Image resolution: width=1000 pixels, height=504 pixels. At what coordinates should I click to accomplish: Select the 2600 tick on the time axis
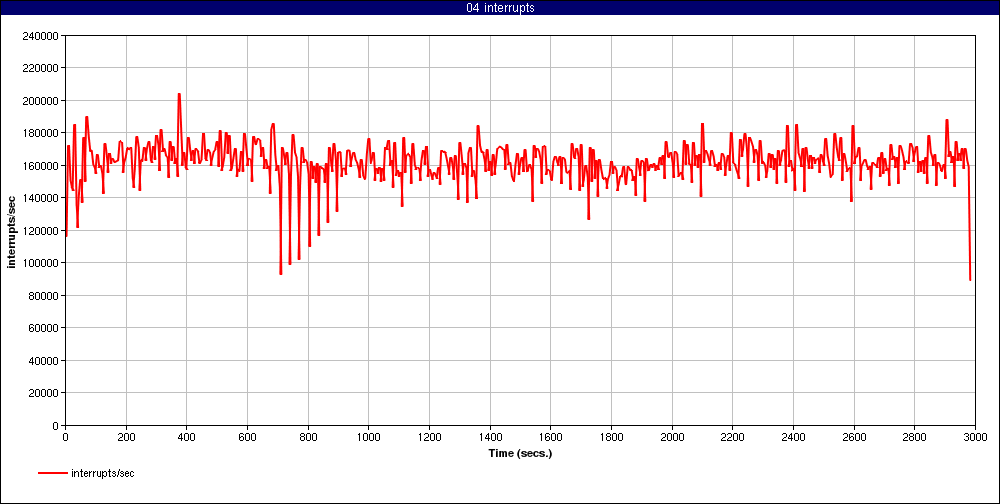click(x=854, y=437)
